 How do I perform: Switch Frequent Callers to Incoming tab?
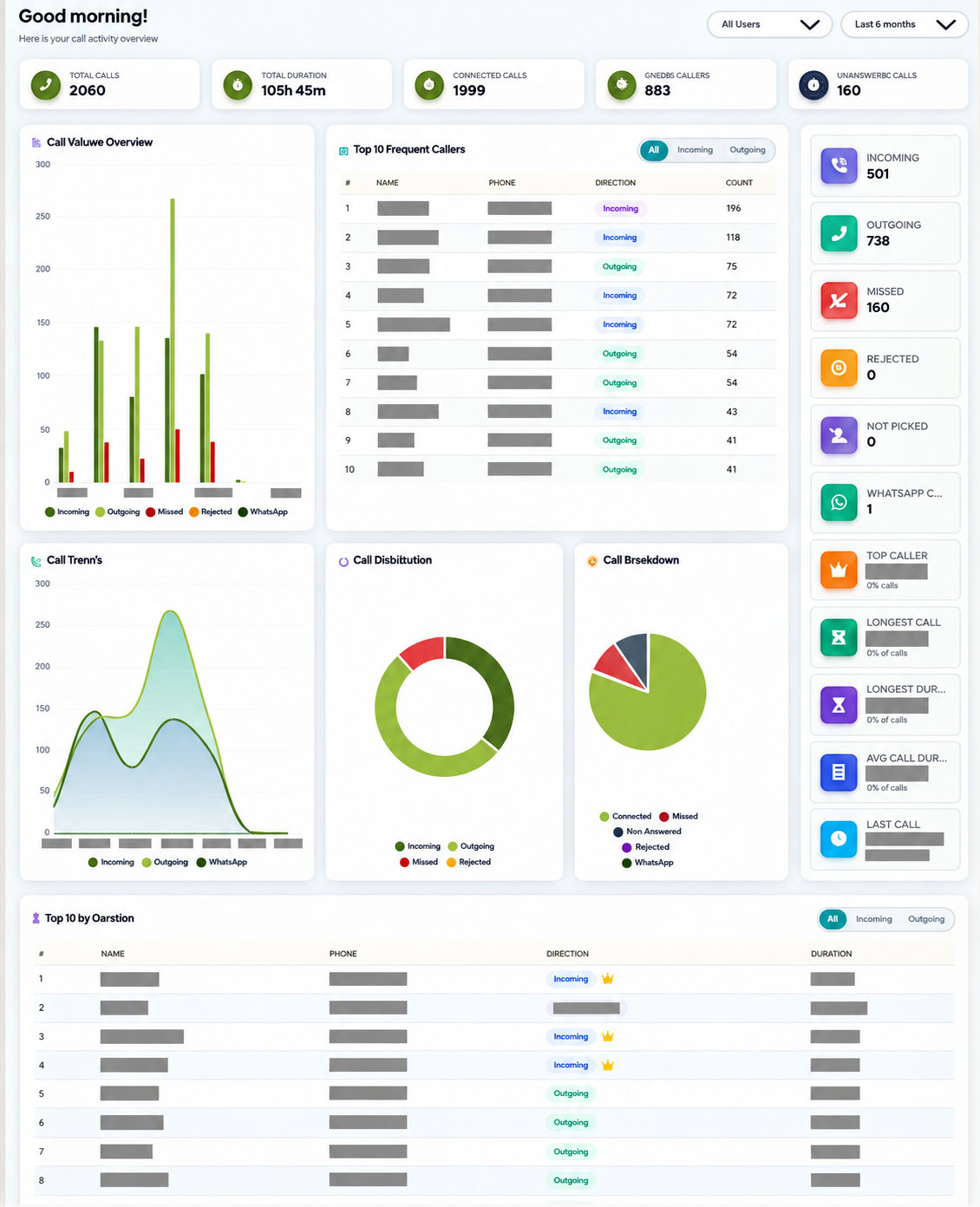(696, 150)
